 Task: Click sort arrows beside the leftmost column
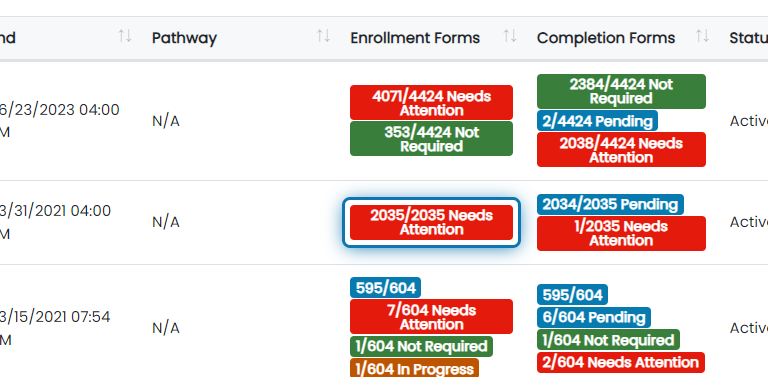point(125,36)
